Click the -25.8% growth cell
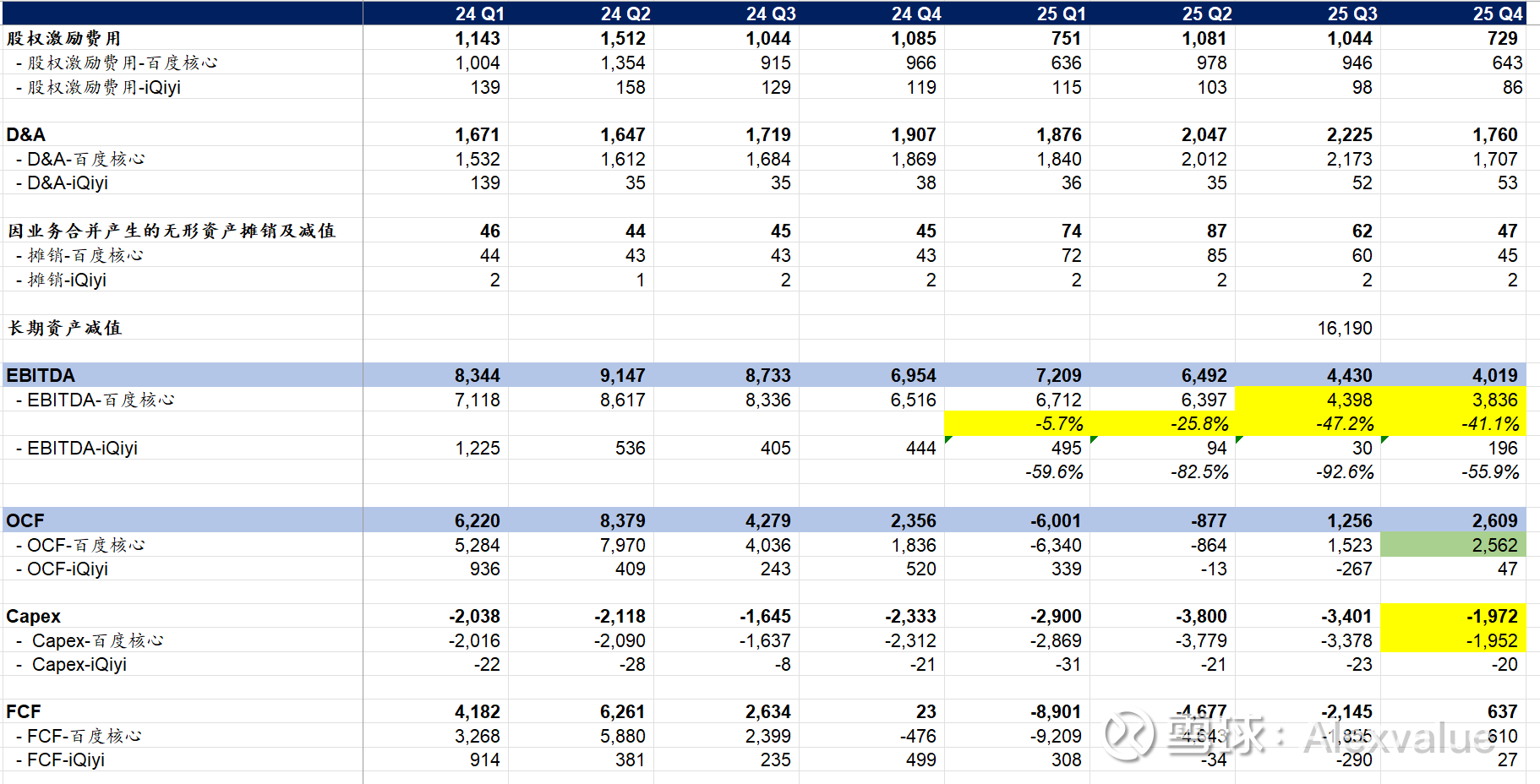 click(x=1199, y=423)
